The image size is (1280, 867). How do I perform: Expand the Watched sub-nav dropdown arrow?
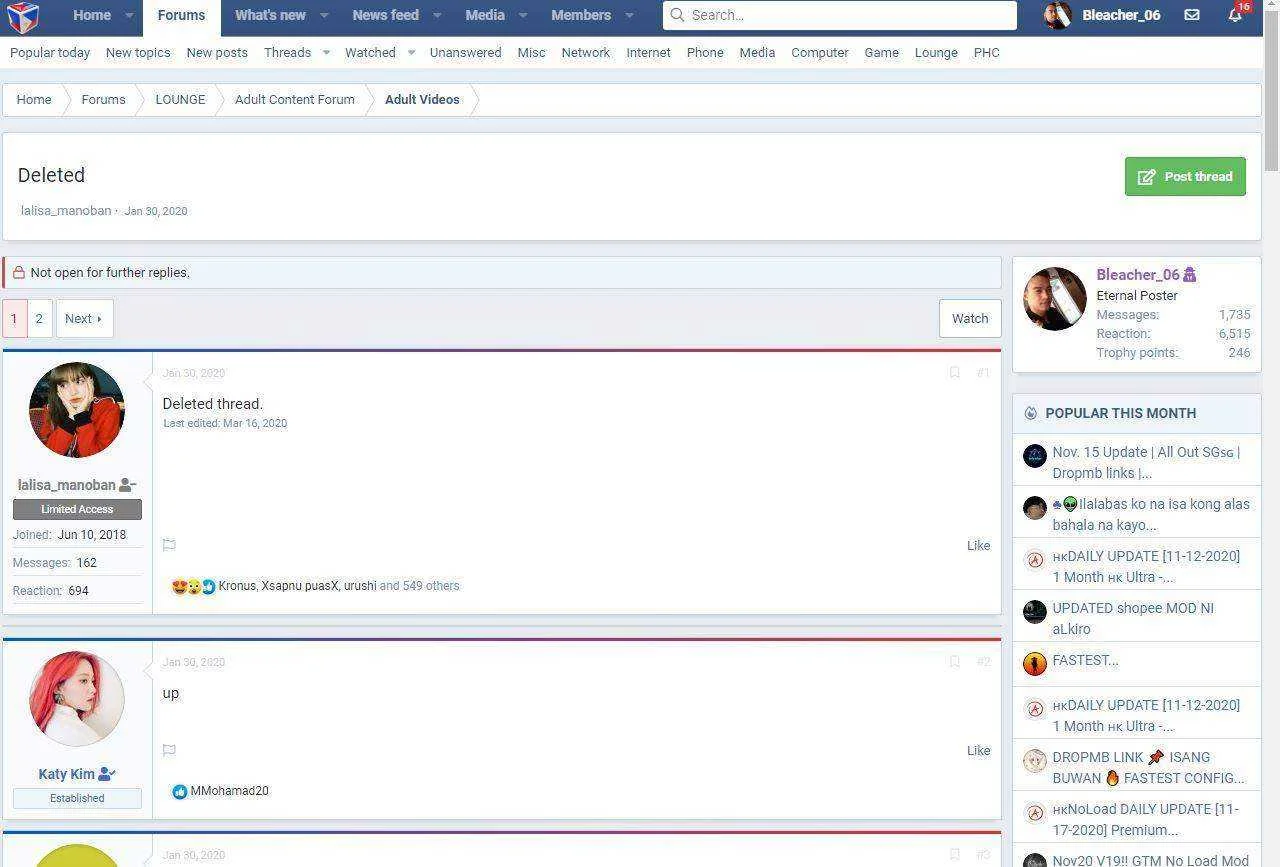pos(411,52)
